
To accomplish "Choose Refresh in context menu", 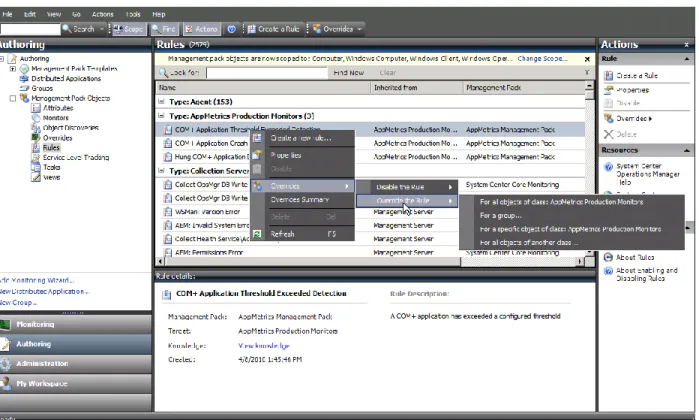I will [x=303, y=234].
